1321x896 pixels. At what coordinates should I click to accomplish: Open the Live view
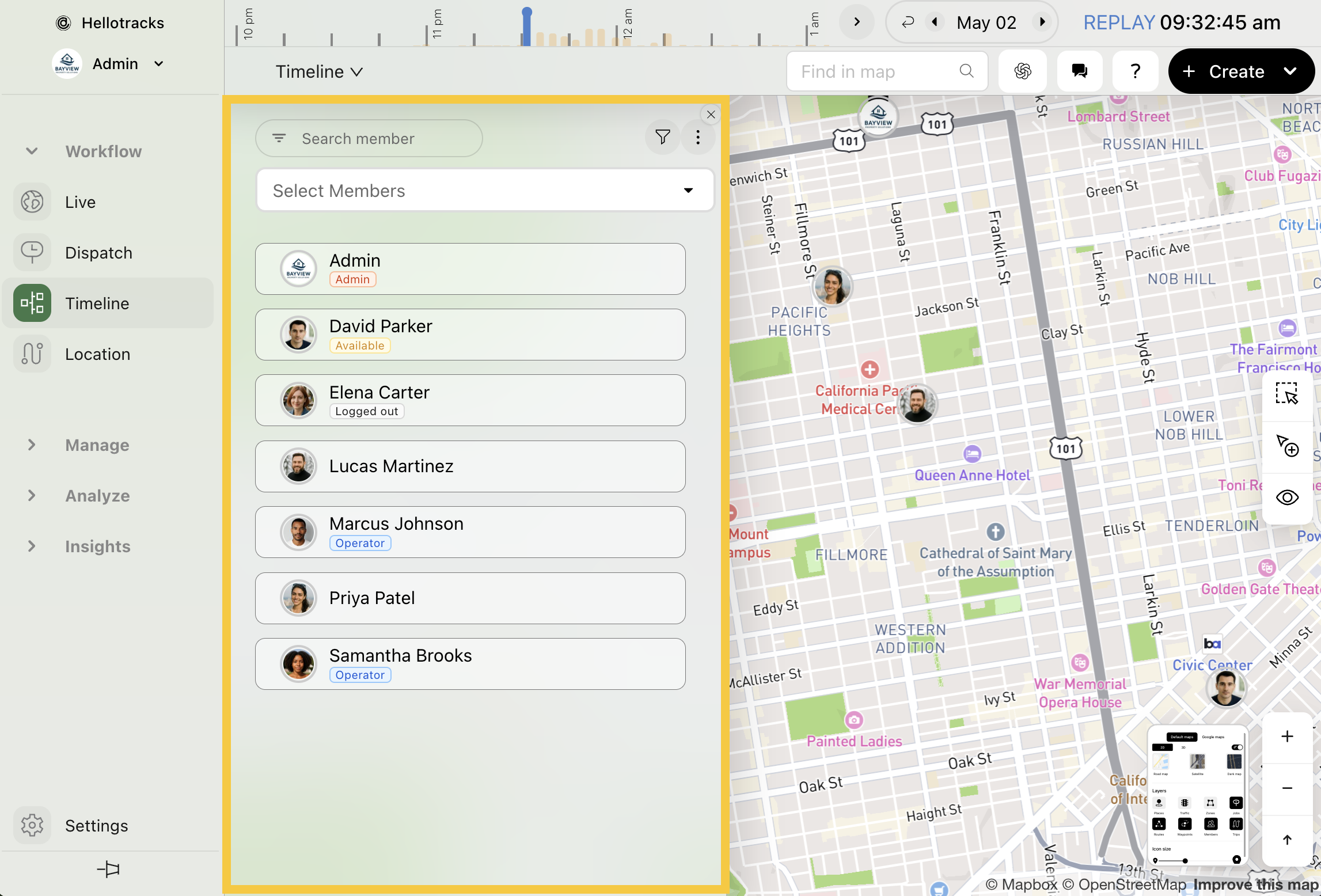(x=108, y=202)
